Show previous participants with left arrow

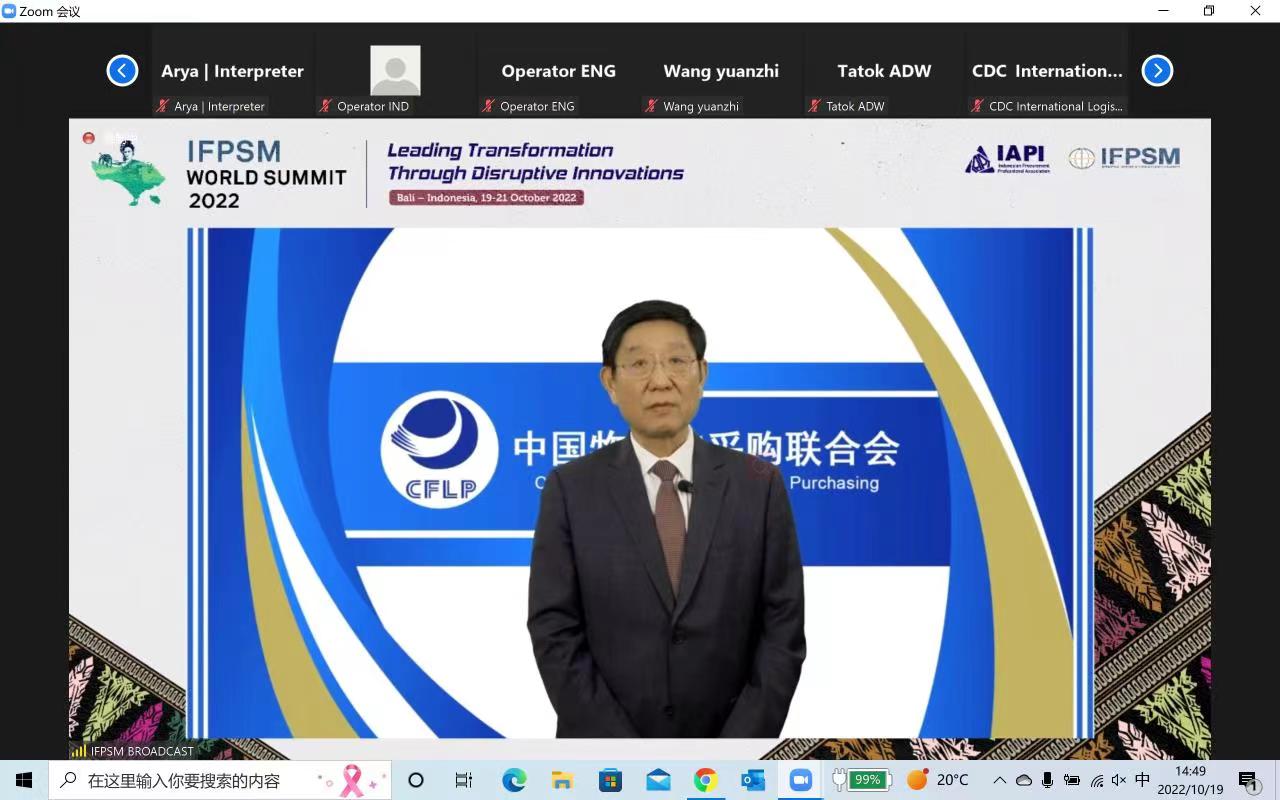coord(122,71)
